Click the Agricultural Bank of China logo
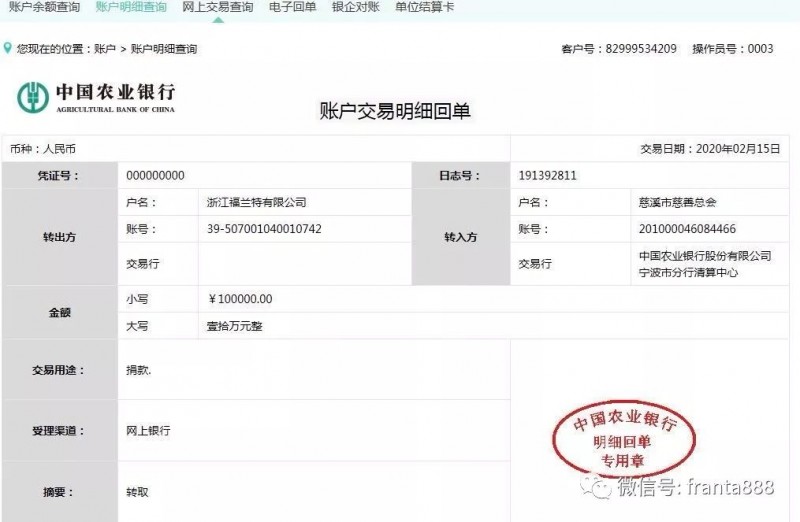 (96, 97)
